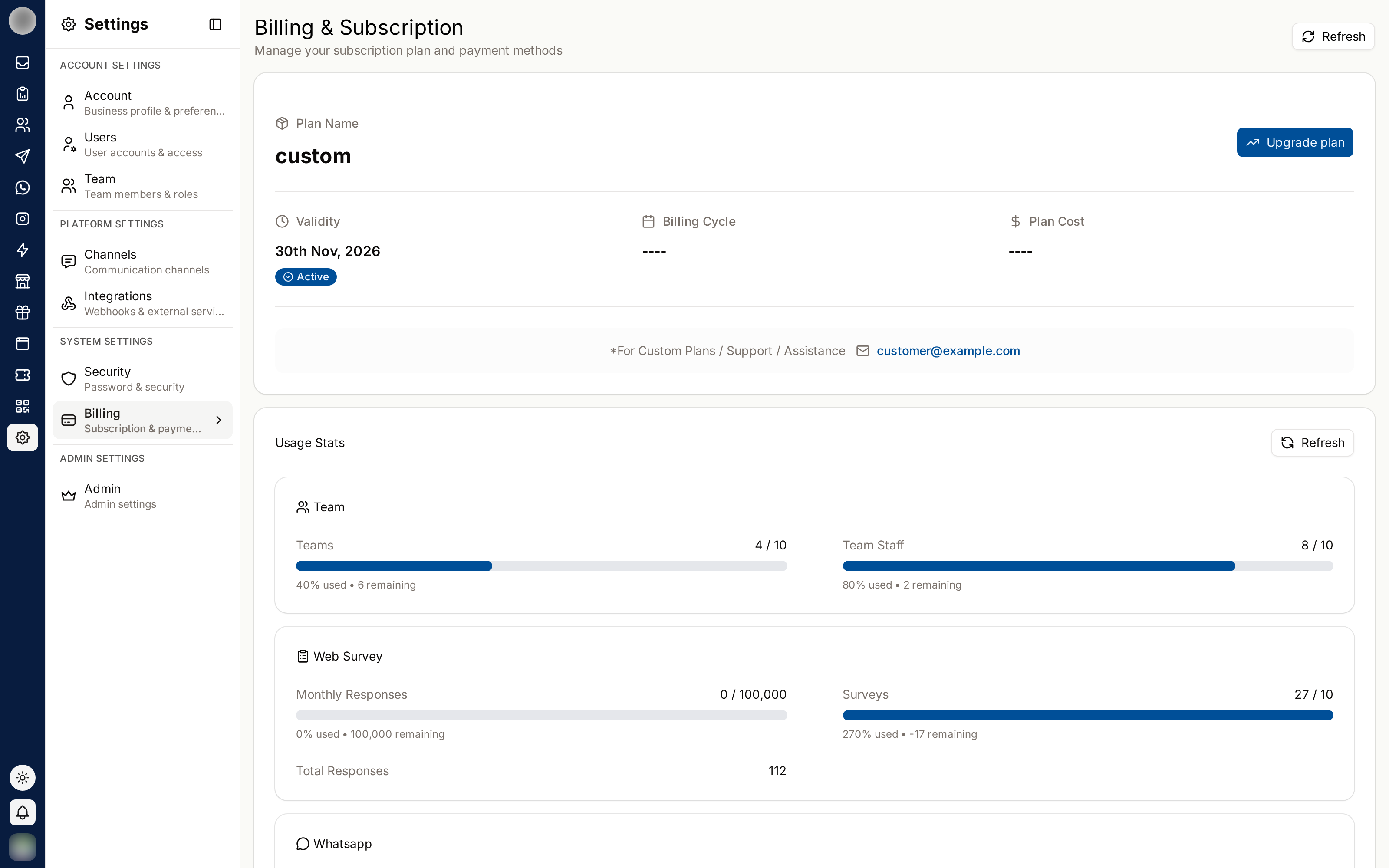Open notifications bell icon
This screenshot has height=868, width=1389.
coord(23,812)
